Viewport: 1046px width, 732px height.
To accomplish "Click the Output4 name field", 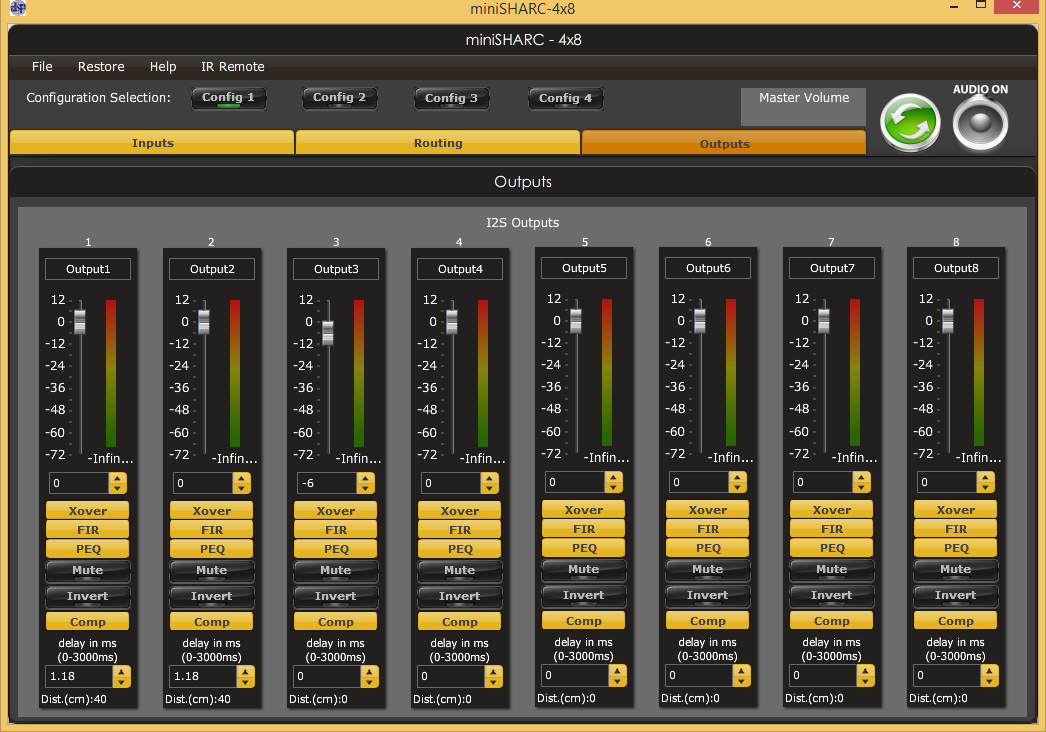I will [460, 269].
